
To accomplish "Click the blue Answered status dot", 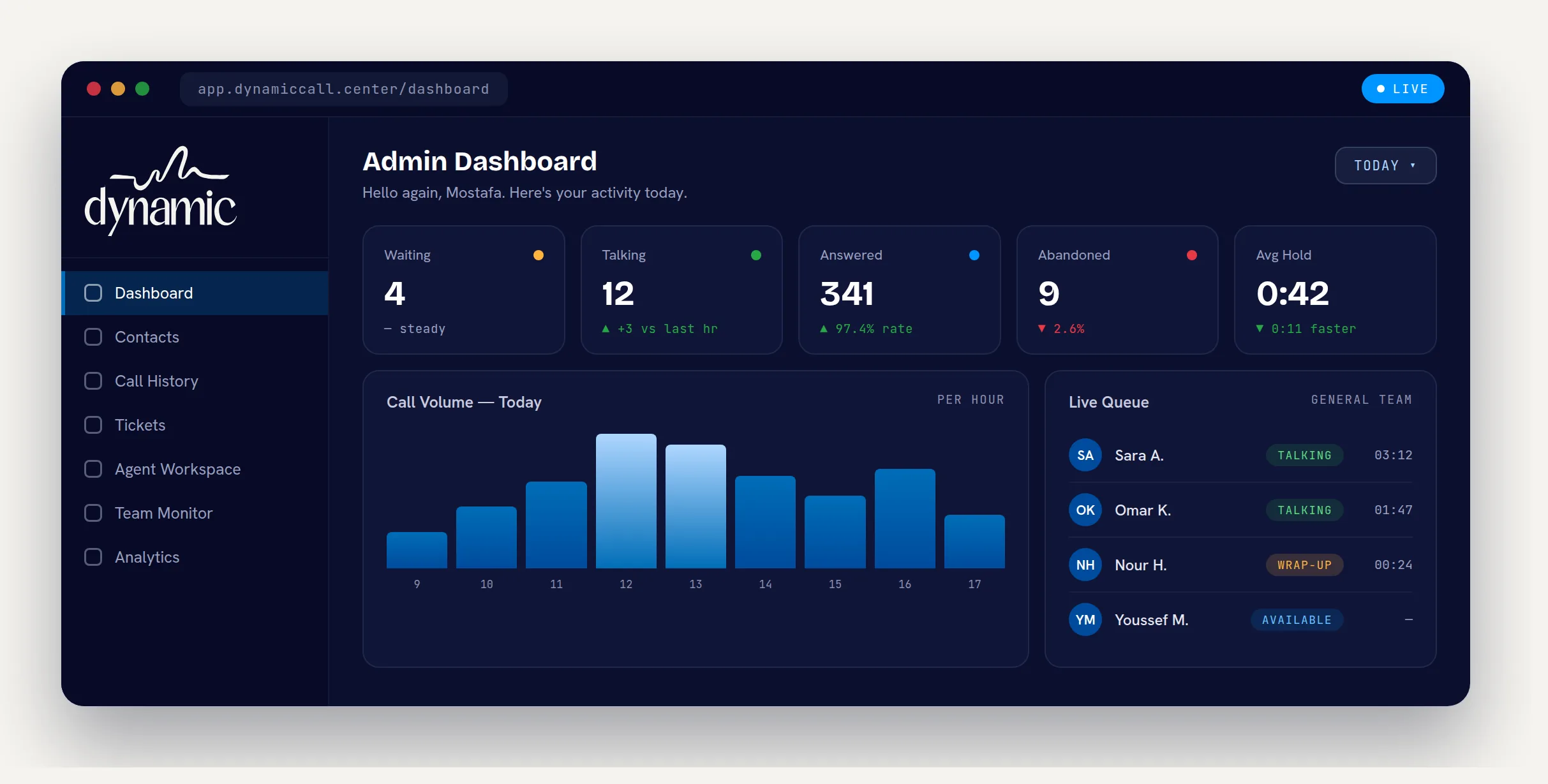I will click(x=974, y=255).
